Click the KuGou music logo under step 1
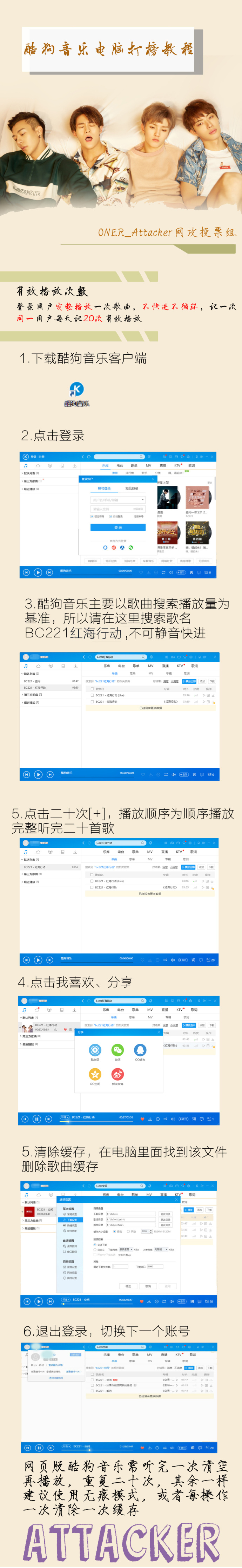This screenshot has height=1568, width=242. (76, 390)
